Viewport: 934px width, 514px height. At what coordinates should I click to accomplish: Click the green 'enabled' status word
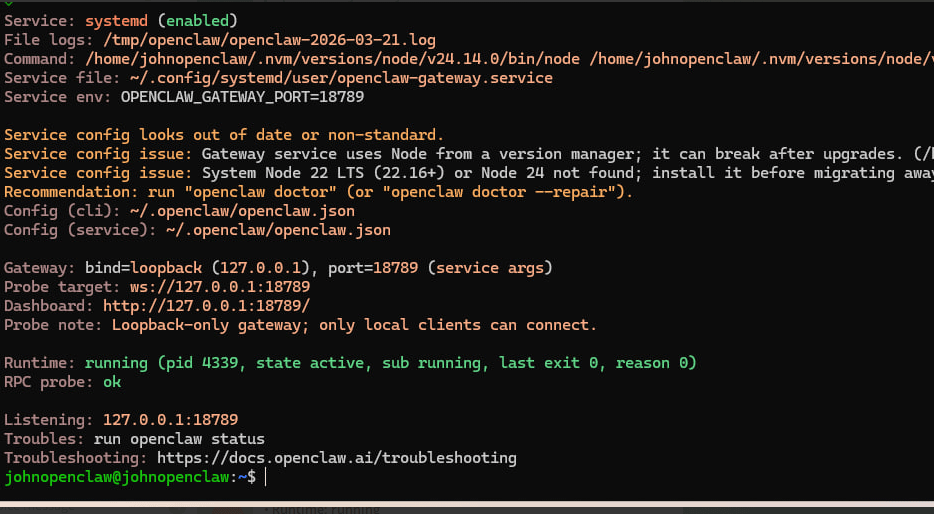197,21
